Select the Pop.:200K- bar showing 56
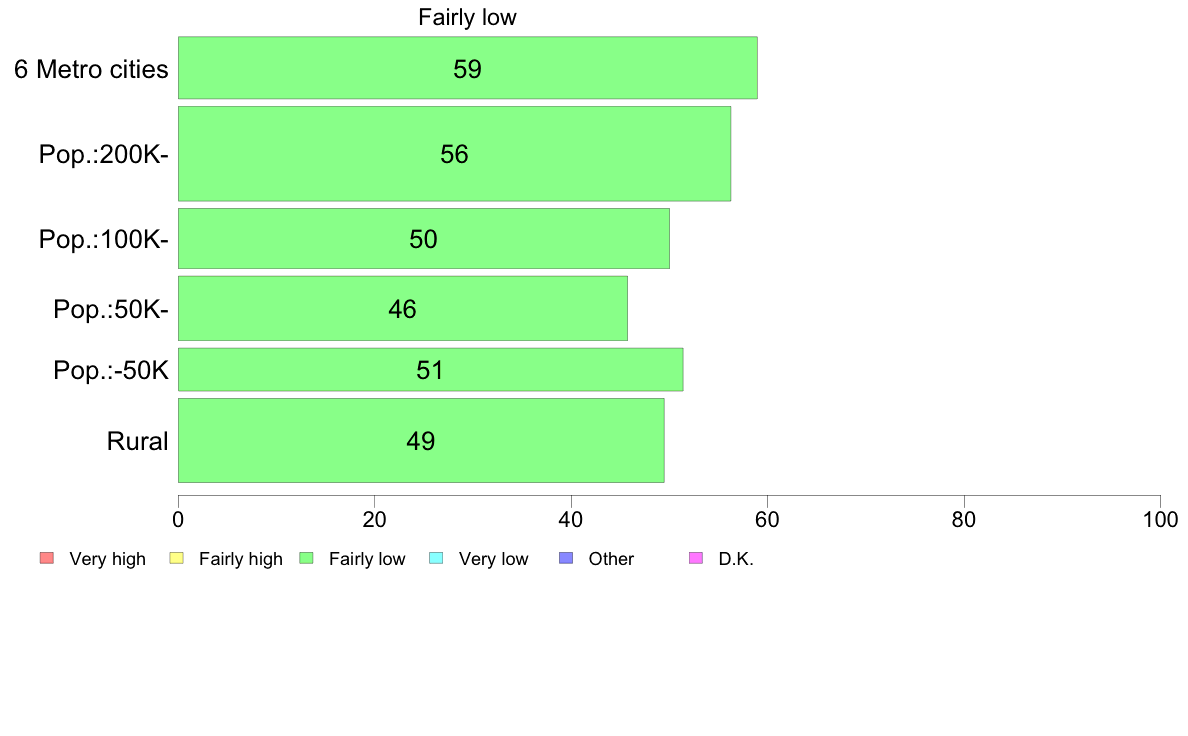The image size is (1188, 736). coord(455,154)
